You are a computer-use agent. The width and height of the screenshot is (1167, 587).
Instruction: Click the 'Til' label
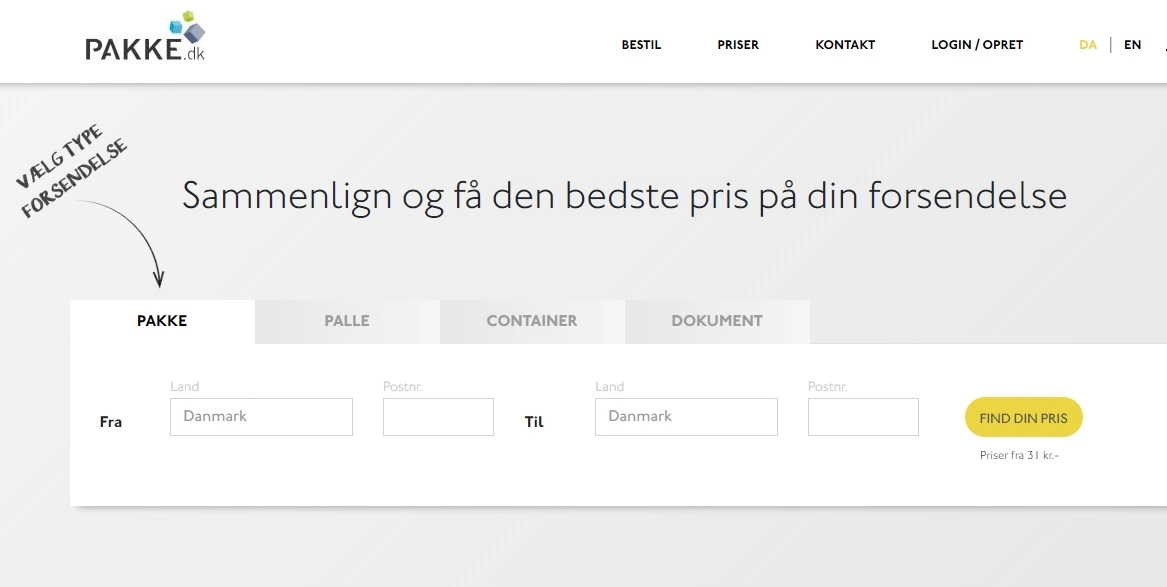(534, 422)
